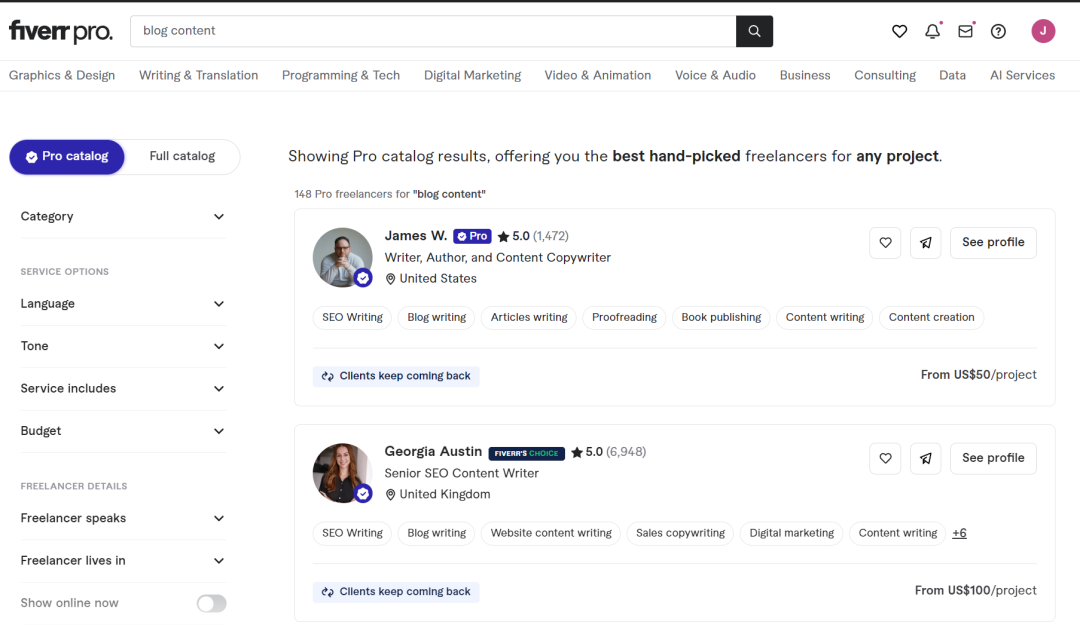The image size is (1080, 631).
Task: Click Georgia Austin's Fiverr's Choice badge
Action: (527, 453)
